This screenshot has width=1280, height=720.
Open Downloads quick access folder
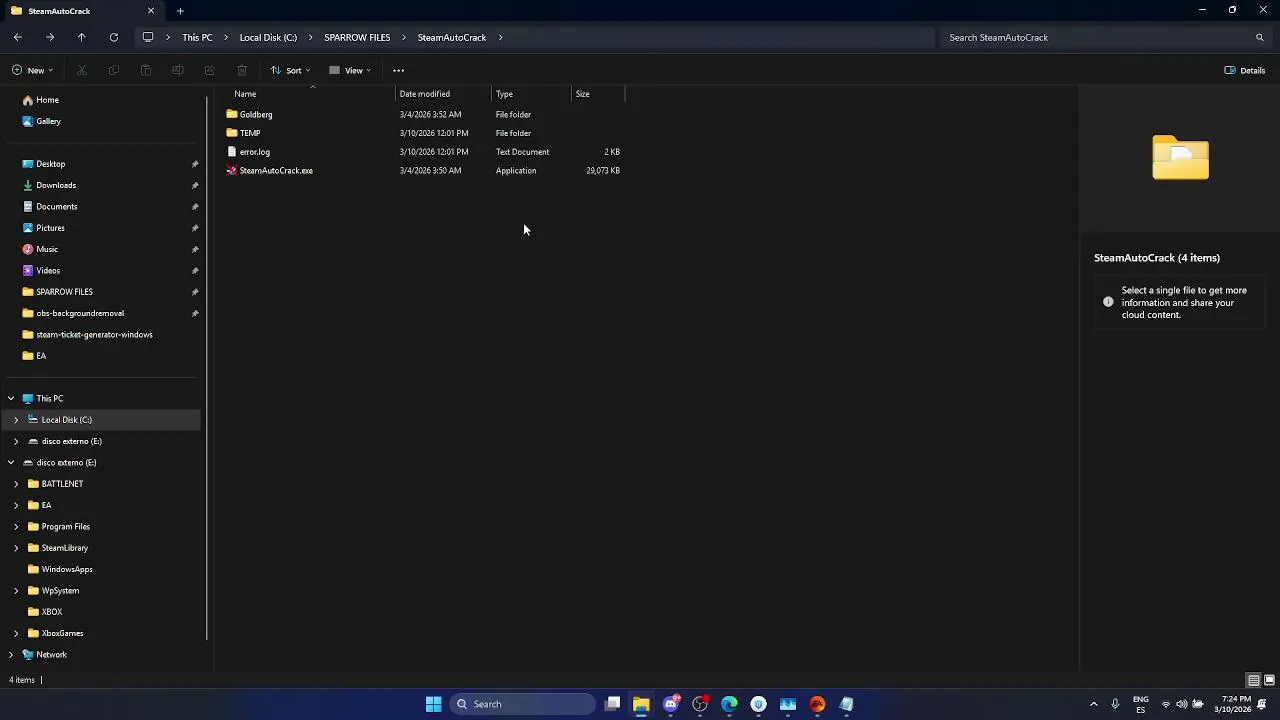click(55, 185)
